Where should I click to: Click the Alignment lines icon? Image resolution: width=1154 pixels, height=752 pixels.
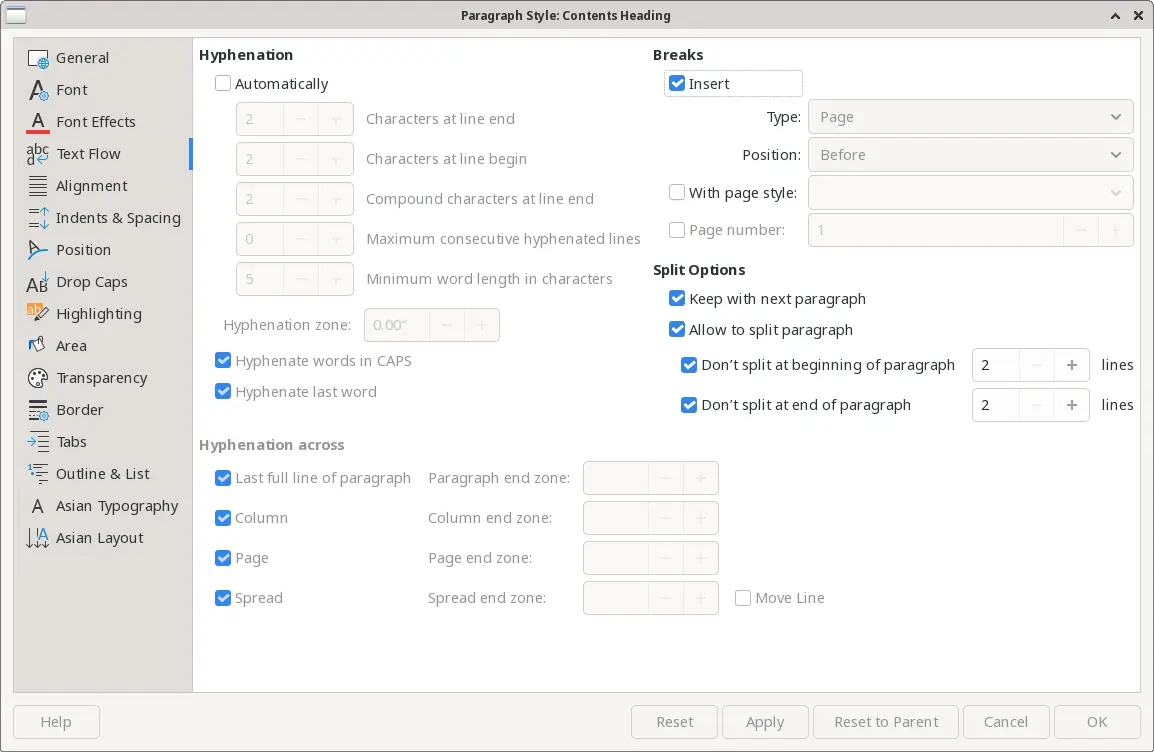[x=38, y=186]
